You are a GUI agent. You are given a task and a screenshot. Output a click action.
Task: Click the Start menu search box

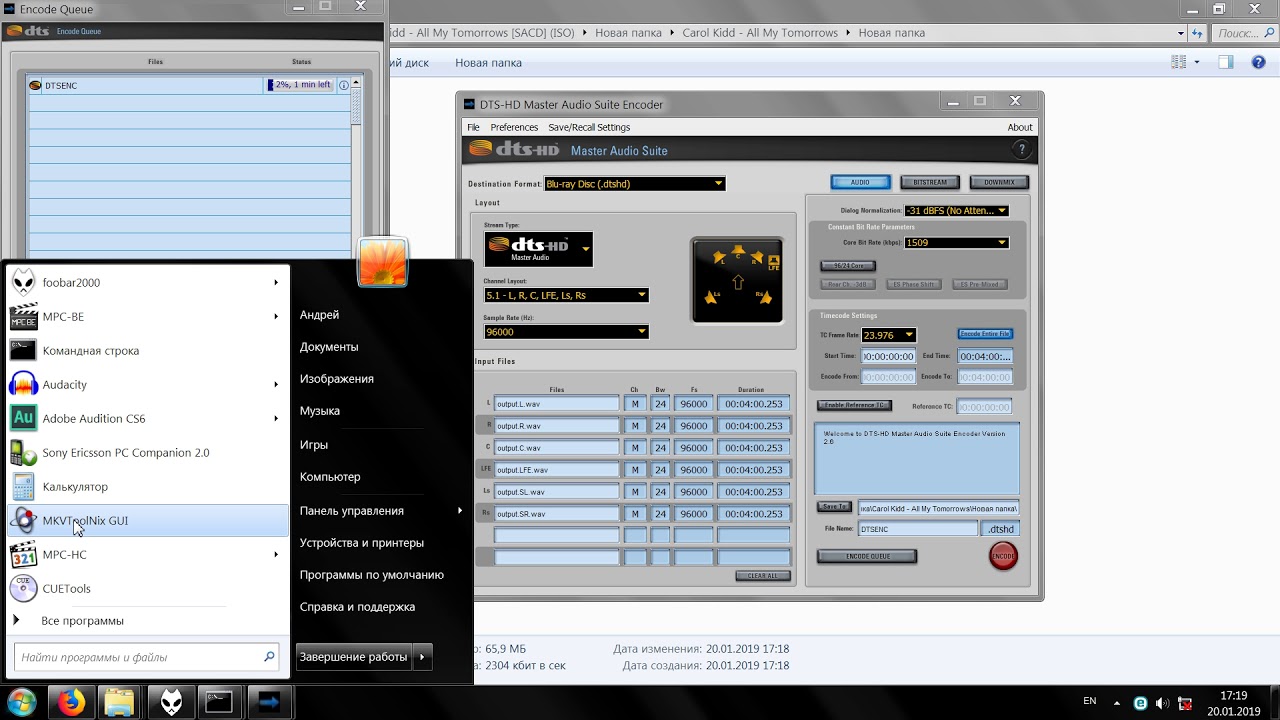(x=147, y=657)
